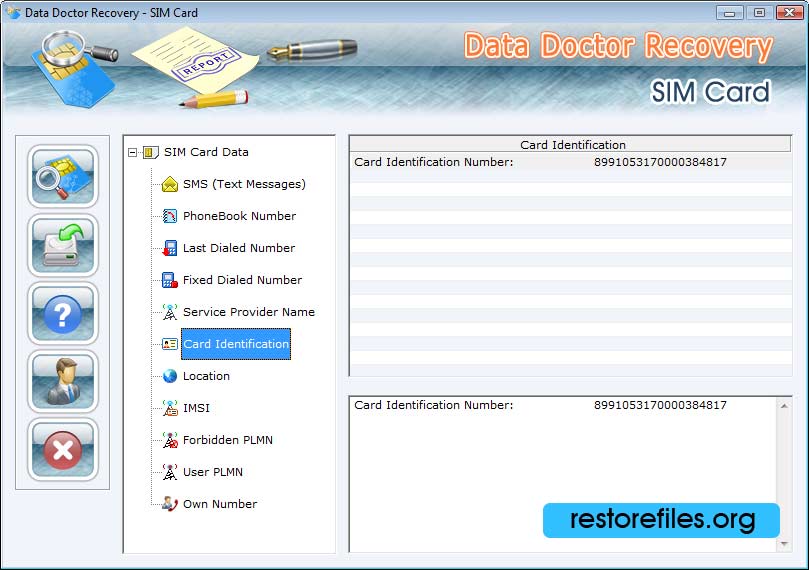The image size is (809, 570).
Task: Click the SIM Card Data chip icon
Action: [x=150, y=152]
